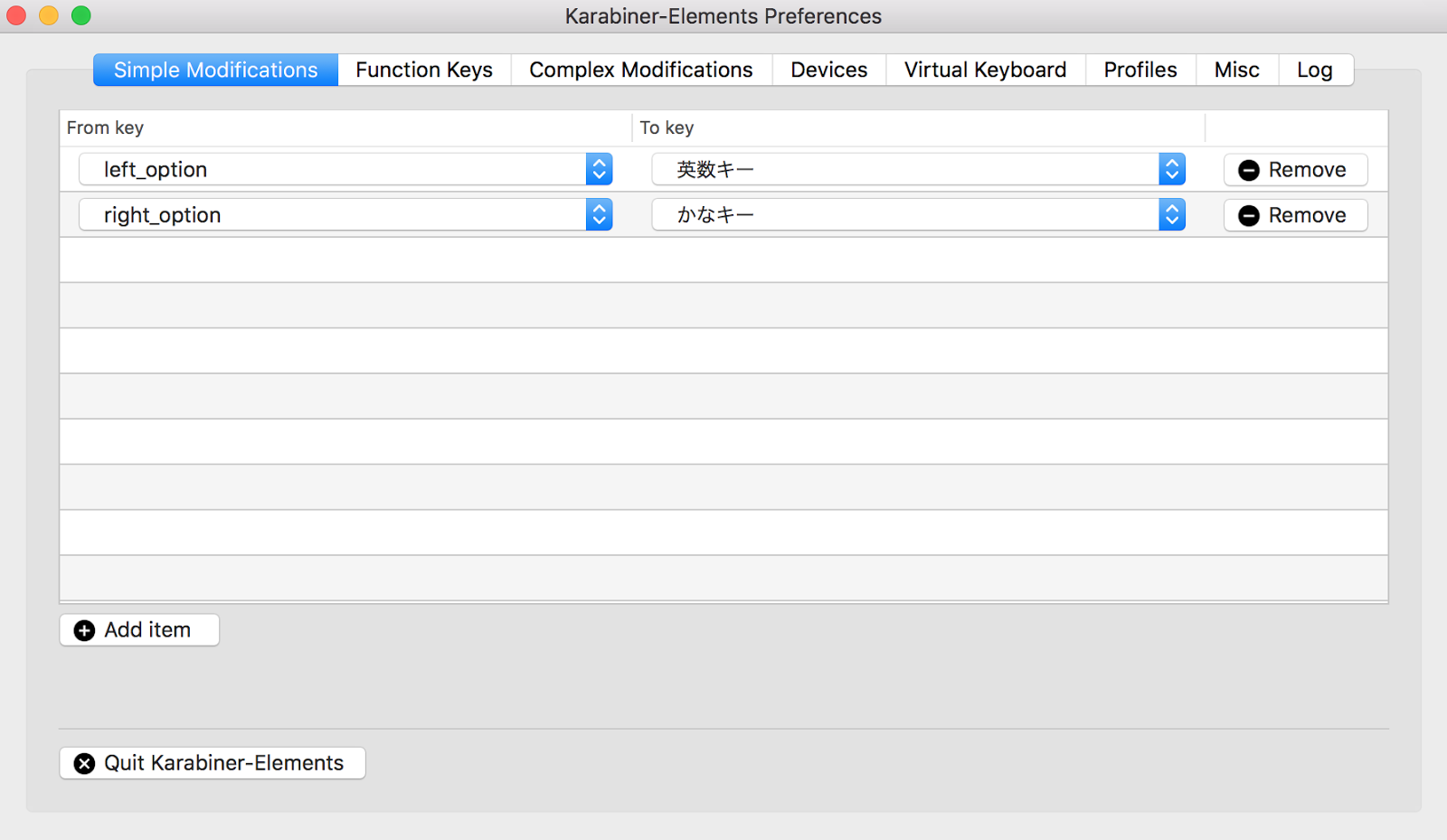Go to Complex Modifications tab
This screenshot has height=840, width=1447.
641,70
